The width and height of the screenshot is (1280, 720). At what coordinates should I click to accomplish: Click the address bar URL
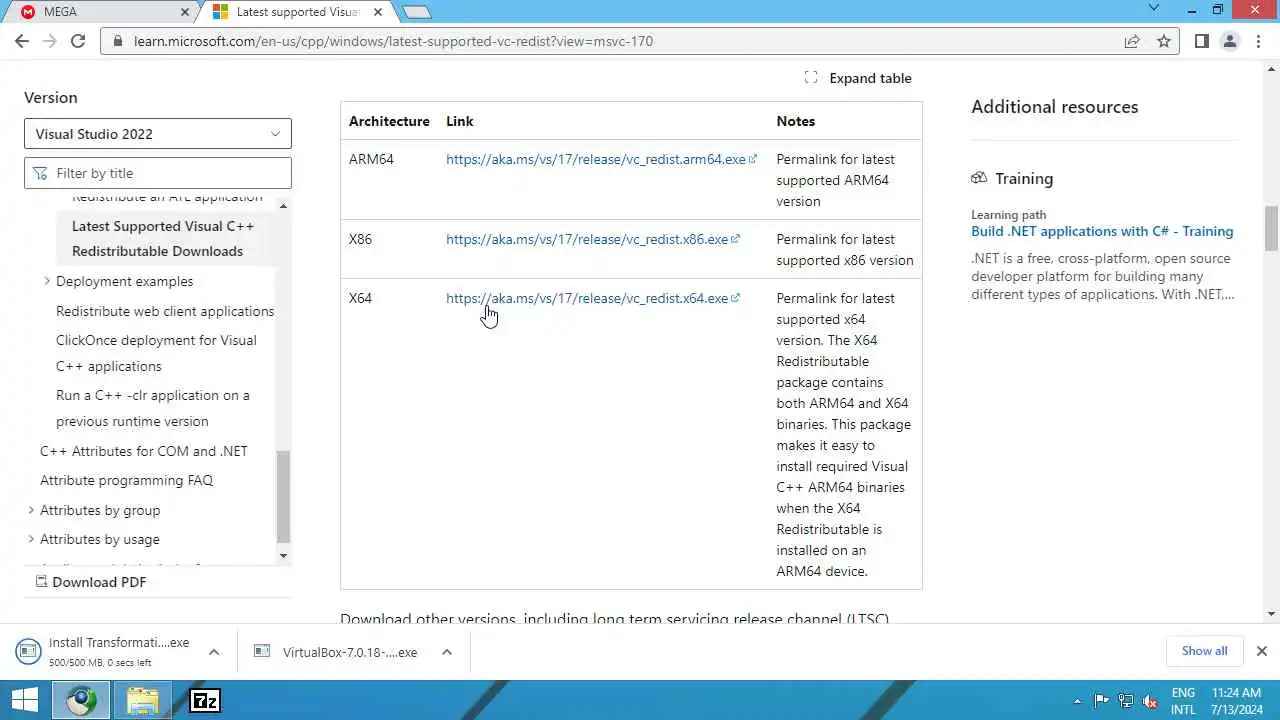pyautogui.click(x=393, y=41)
